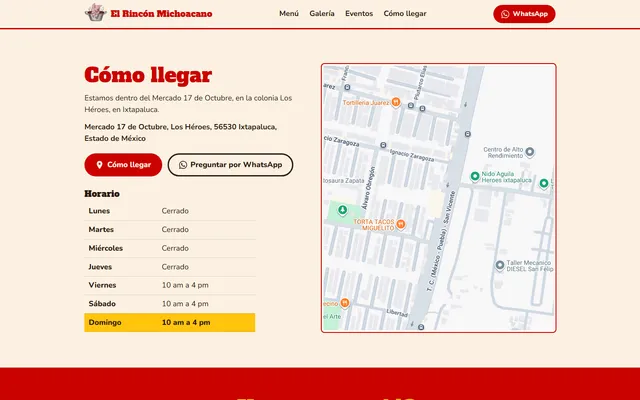The height and width of the screenshot is (400, 640).
Task: Click the Horario heading
Action: pyautogui.click(x=102, y=193)
